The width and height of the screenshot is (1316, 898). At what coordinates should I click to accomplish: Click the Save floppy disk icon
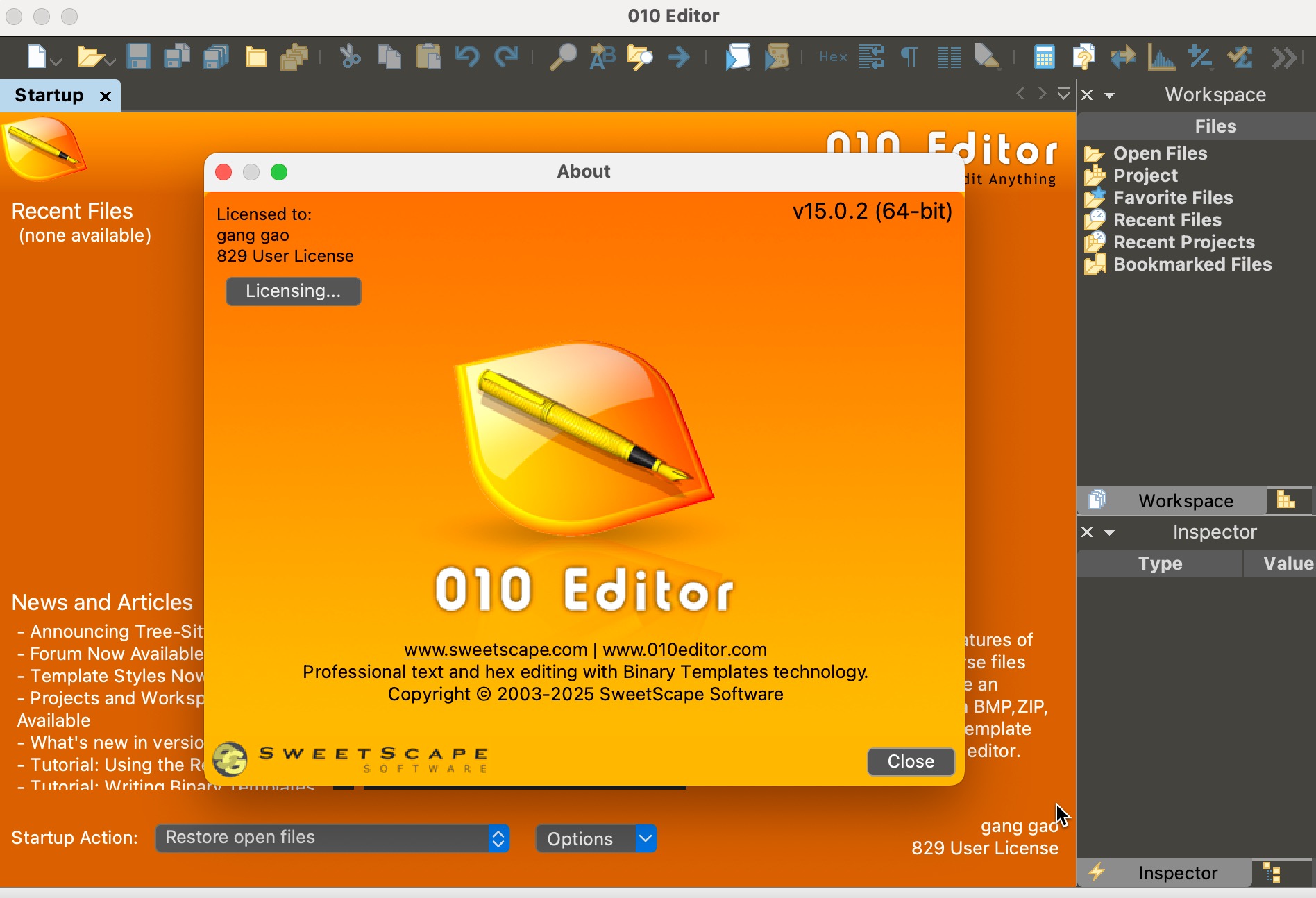coord(139,56)
